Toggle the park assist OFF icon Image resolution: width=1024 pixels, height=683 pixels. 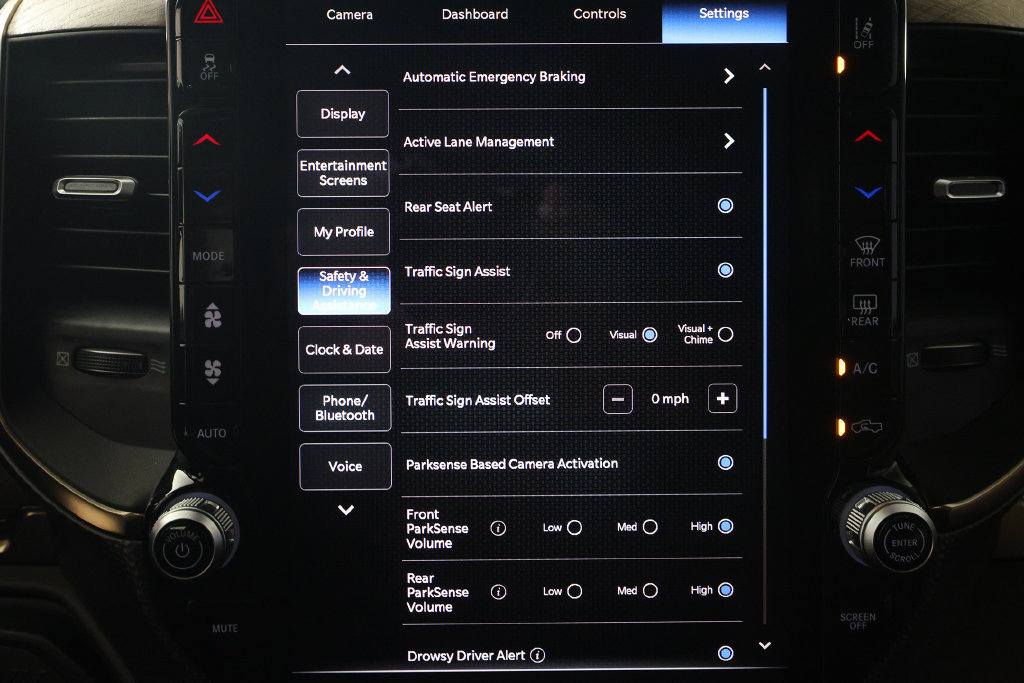coord(863,33)
